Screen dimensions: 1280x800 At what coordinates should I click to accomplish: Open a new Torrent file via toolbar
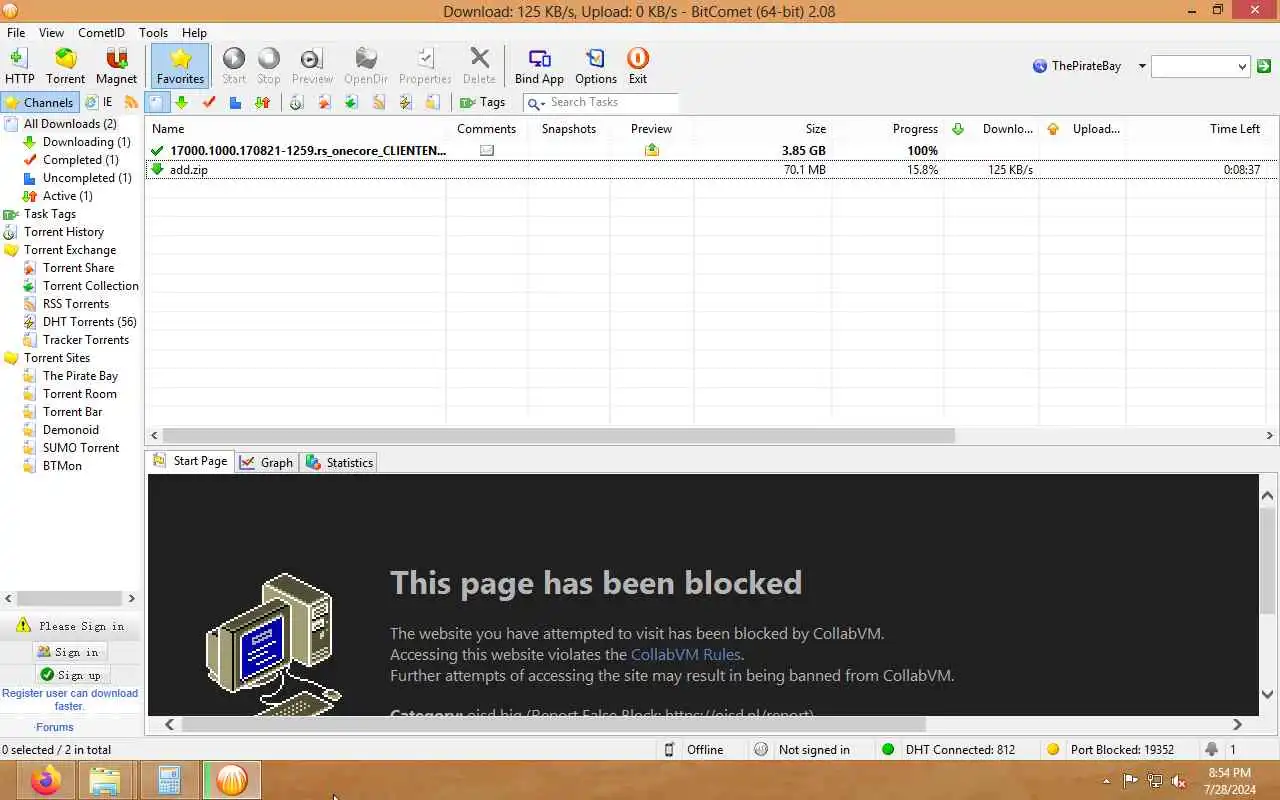coord(65,66)
